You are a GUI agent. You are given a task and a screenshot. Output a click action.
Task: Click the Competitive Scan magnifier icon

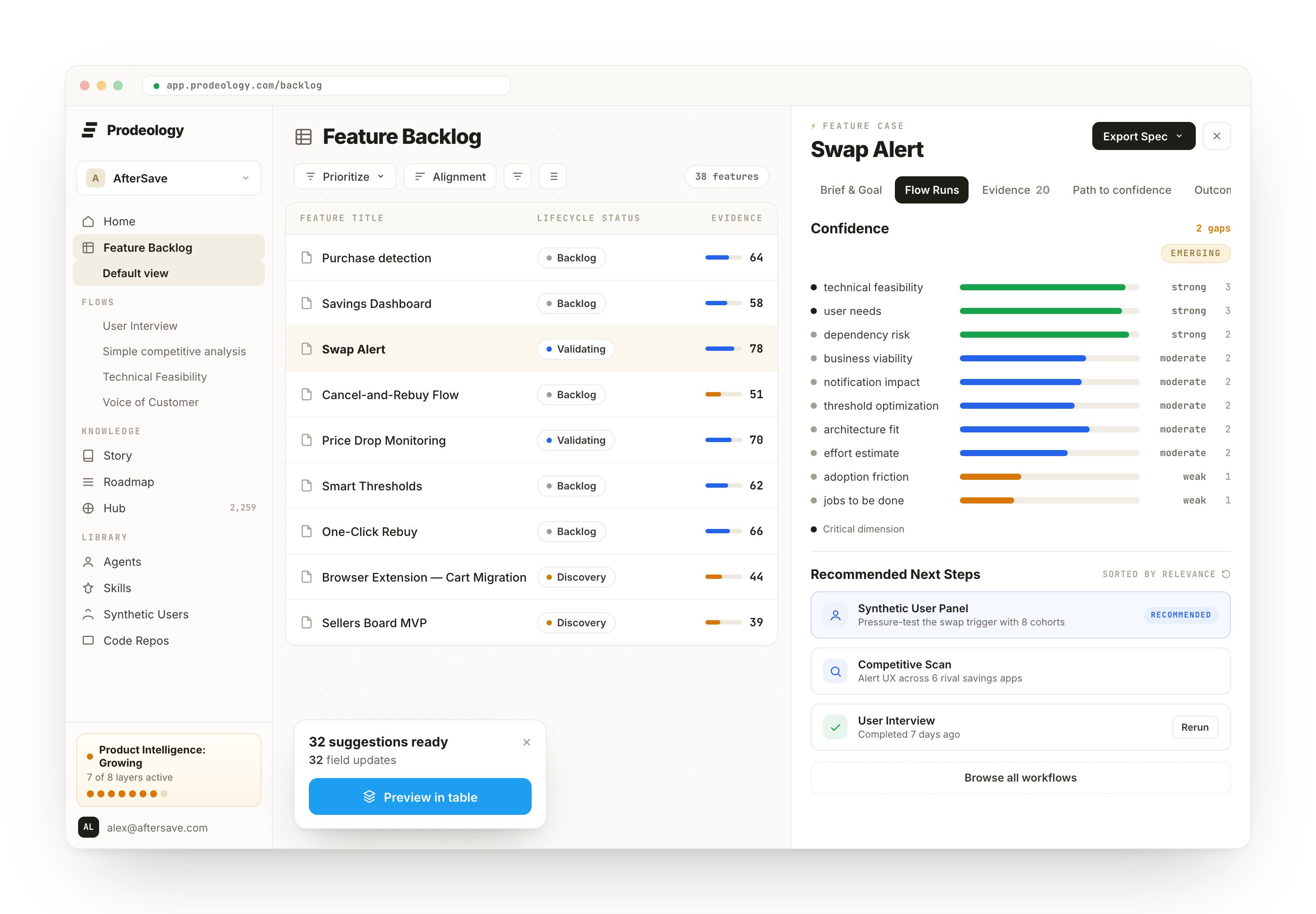(836, 672)
